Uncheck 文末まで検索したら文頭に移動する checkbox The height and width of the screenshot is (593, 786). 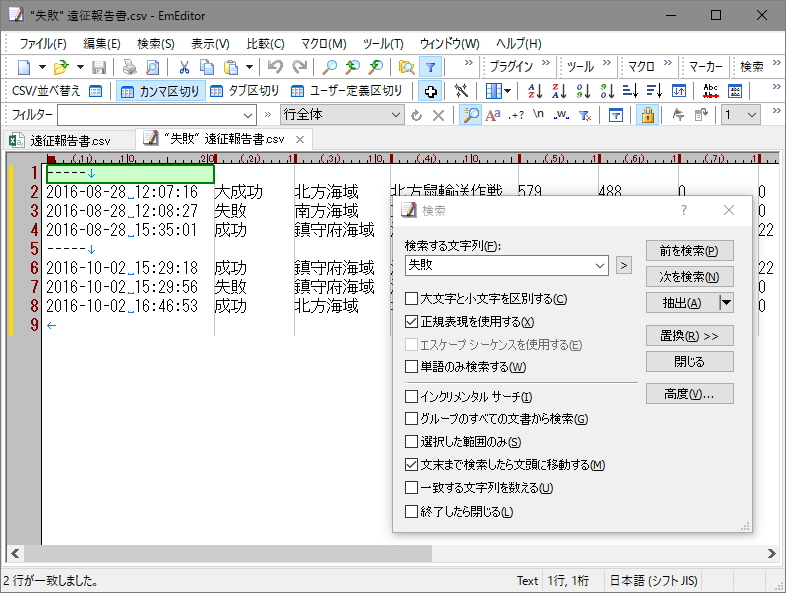tap(411, 465)
